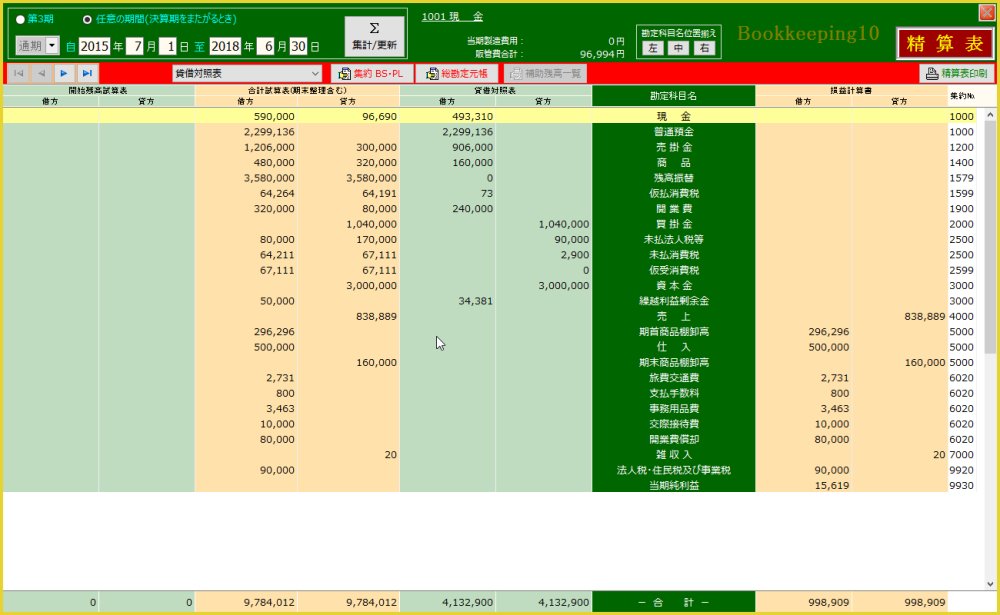The image size is (1000, 615).
Task: Jump to last record arrow
Action: tap(87, 73)
